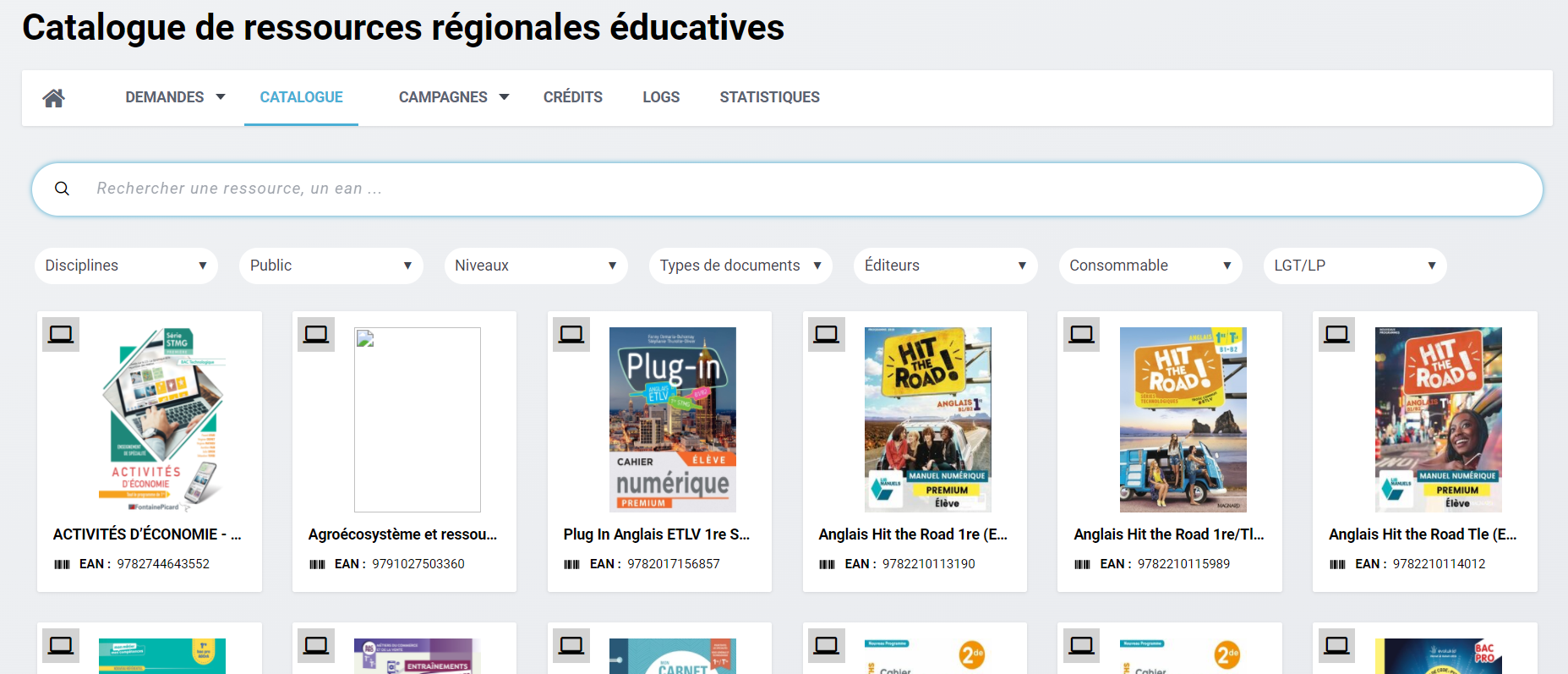Go to the CRÉDITS section
Screen dimensions: 1568x674
click(x=572, y=97)
